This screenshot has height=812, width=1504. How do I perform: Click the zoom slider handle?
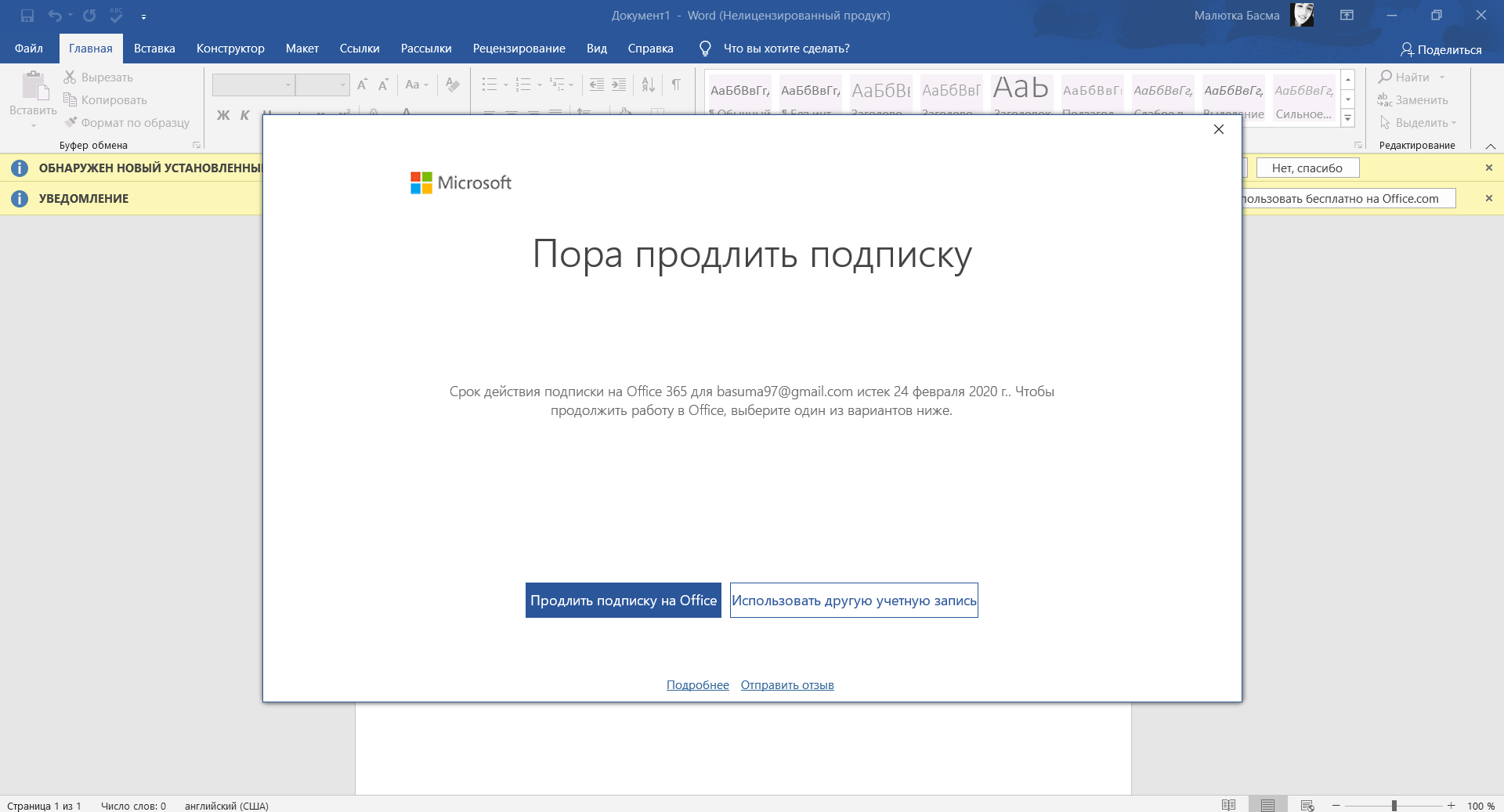pyautogui.click(x=1394, y=806)
